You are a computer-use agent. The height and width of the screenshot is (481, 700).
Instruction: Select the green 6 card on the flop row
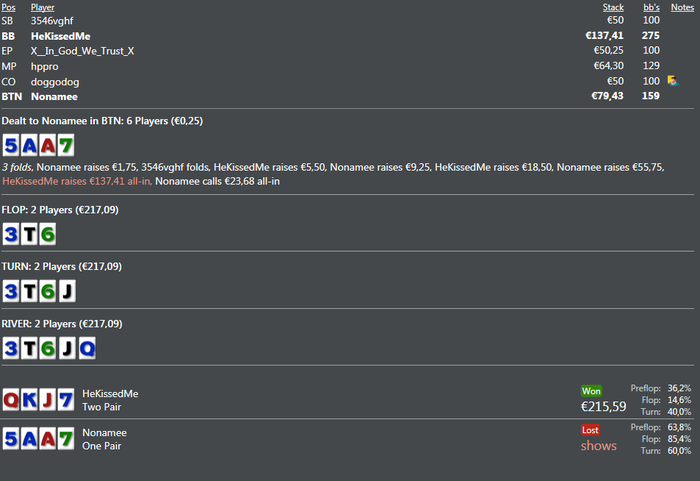pyautogui.click(x=47, y=235)
